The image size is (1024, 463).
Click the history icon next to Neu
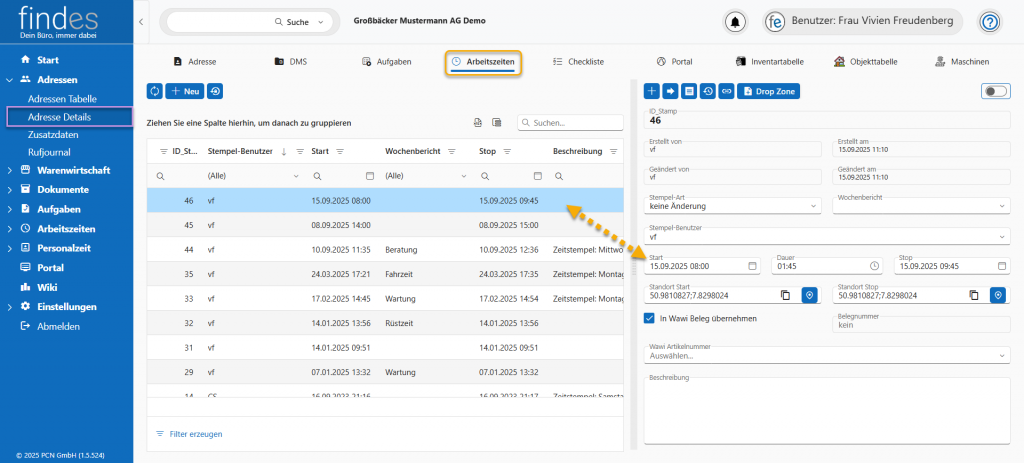[x=215, y=91]
